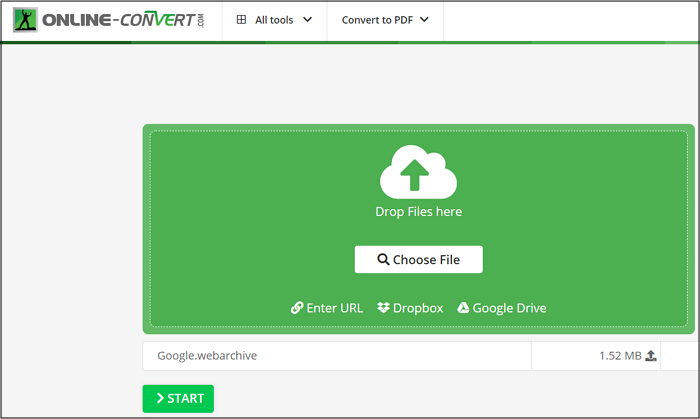This screenshot has height=419, width=700.
Task: Click the grid icon beside All tools
Action: 241,20
